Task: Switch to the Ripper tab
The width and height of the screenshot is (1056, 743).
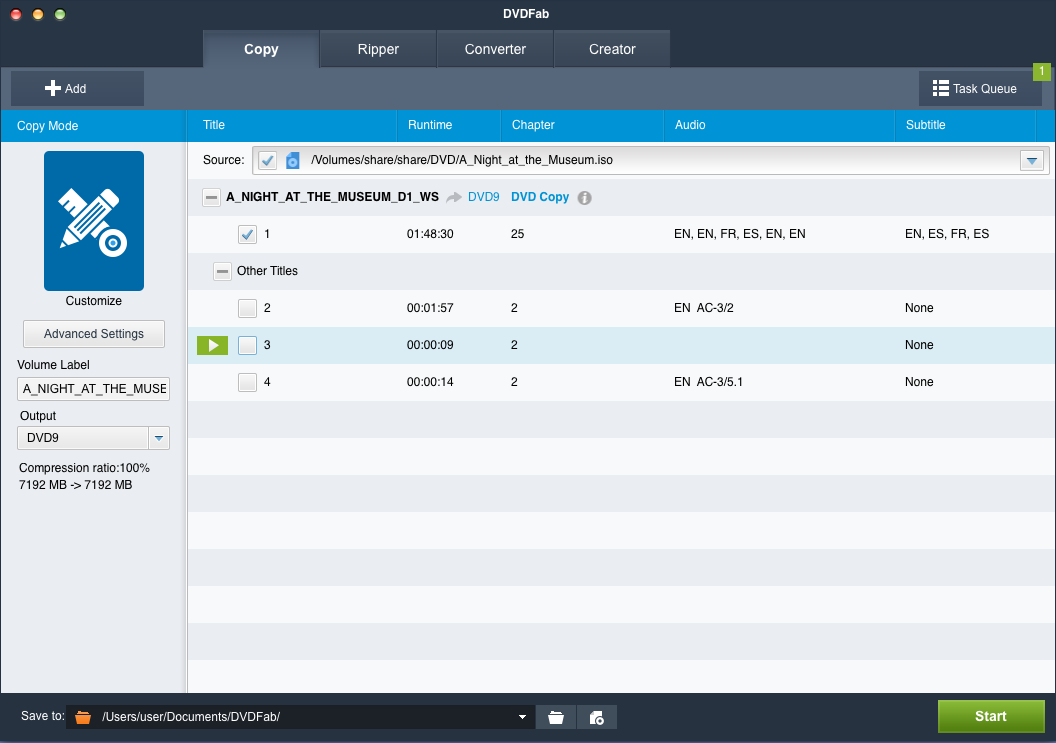Action: pyautogui.click(x=378, y=49)
